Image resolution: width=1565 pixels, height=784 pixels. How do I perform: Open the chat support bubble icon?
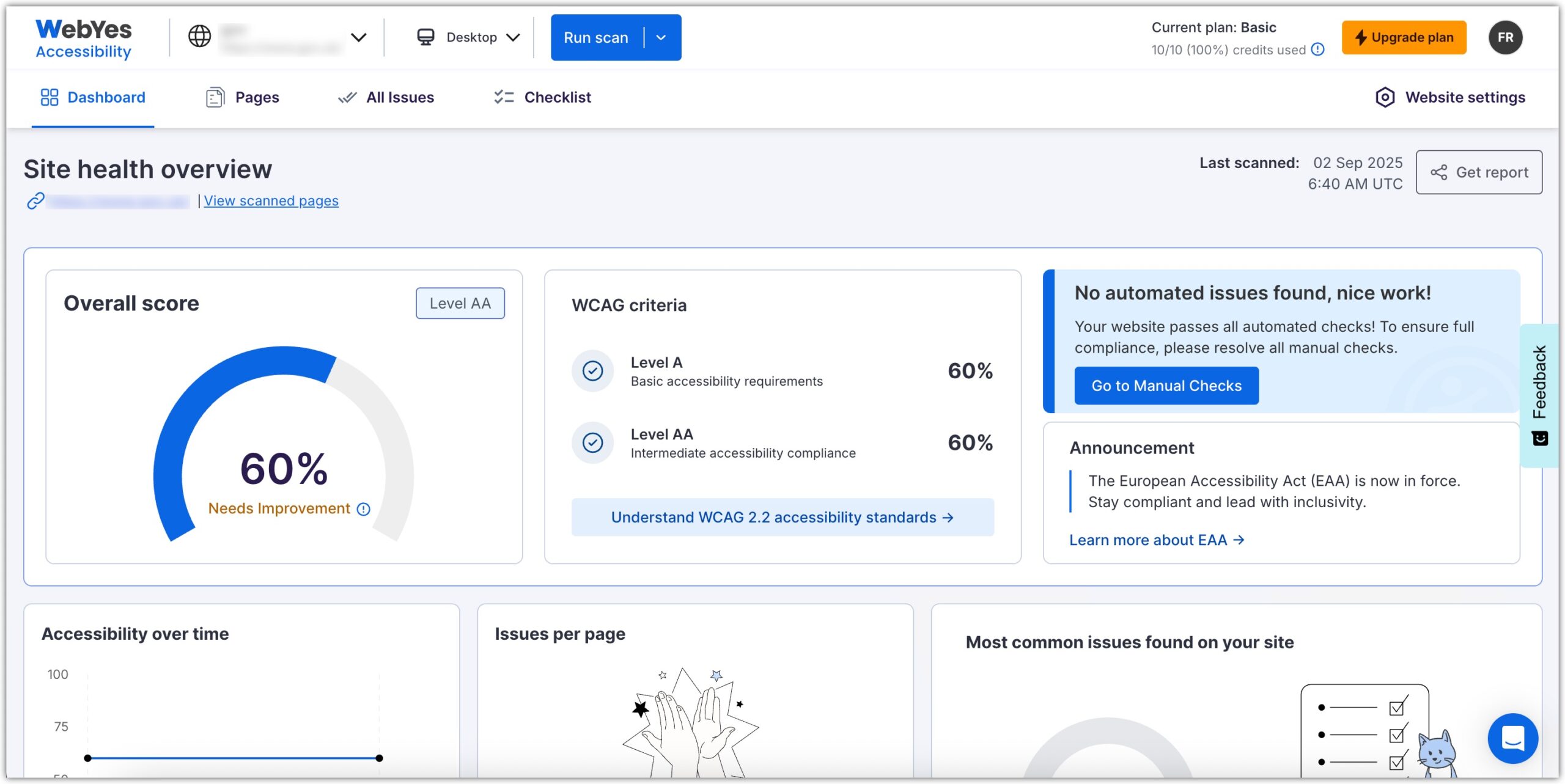pos(1512,738)
